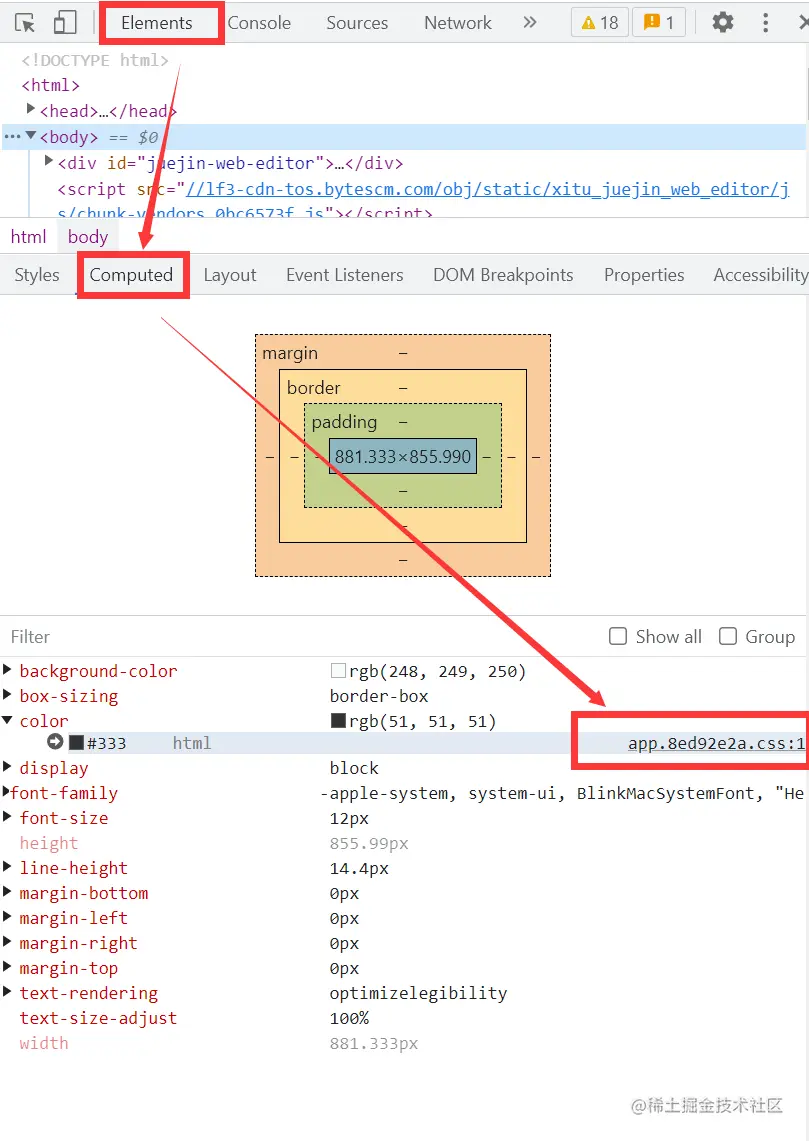
Task: Click the three dots before body node
Action: click(12, 137)
